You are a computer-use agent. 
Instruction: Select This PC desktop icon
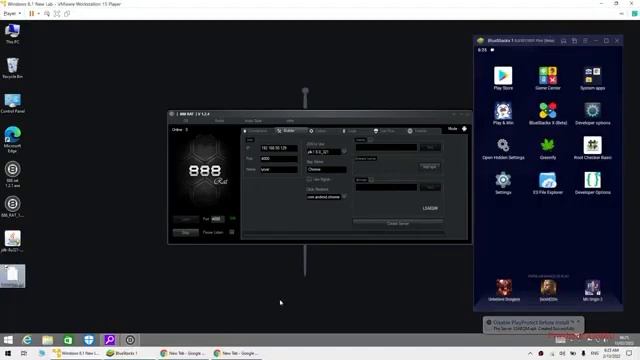pyautogui.click(x=12, y=33)
